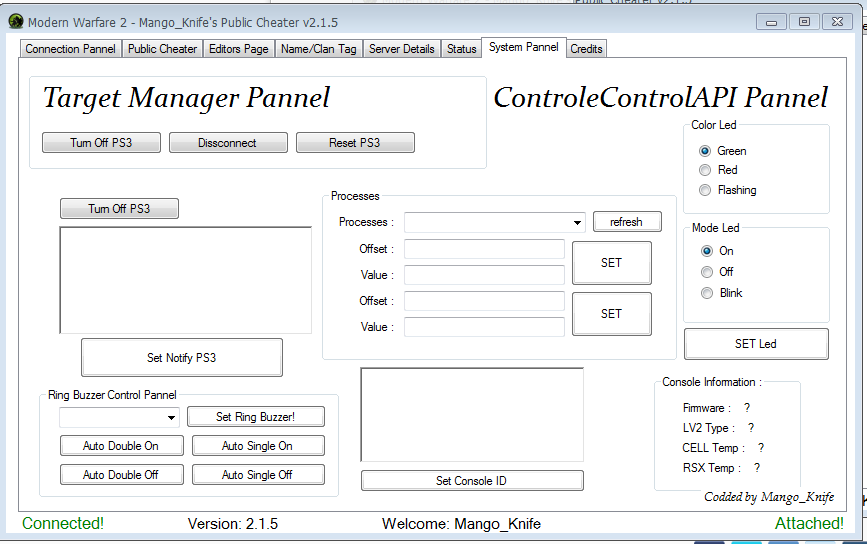867x544 pixels.
Task: Go to the Name/Clan Tag tab
Action: (318, 49)
